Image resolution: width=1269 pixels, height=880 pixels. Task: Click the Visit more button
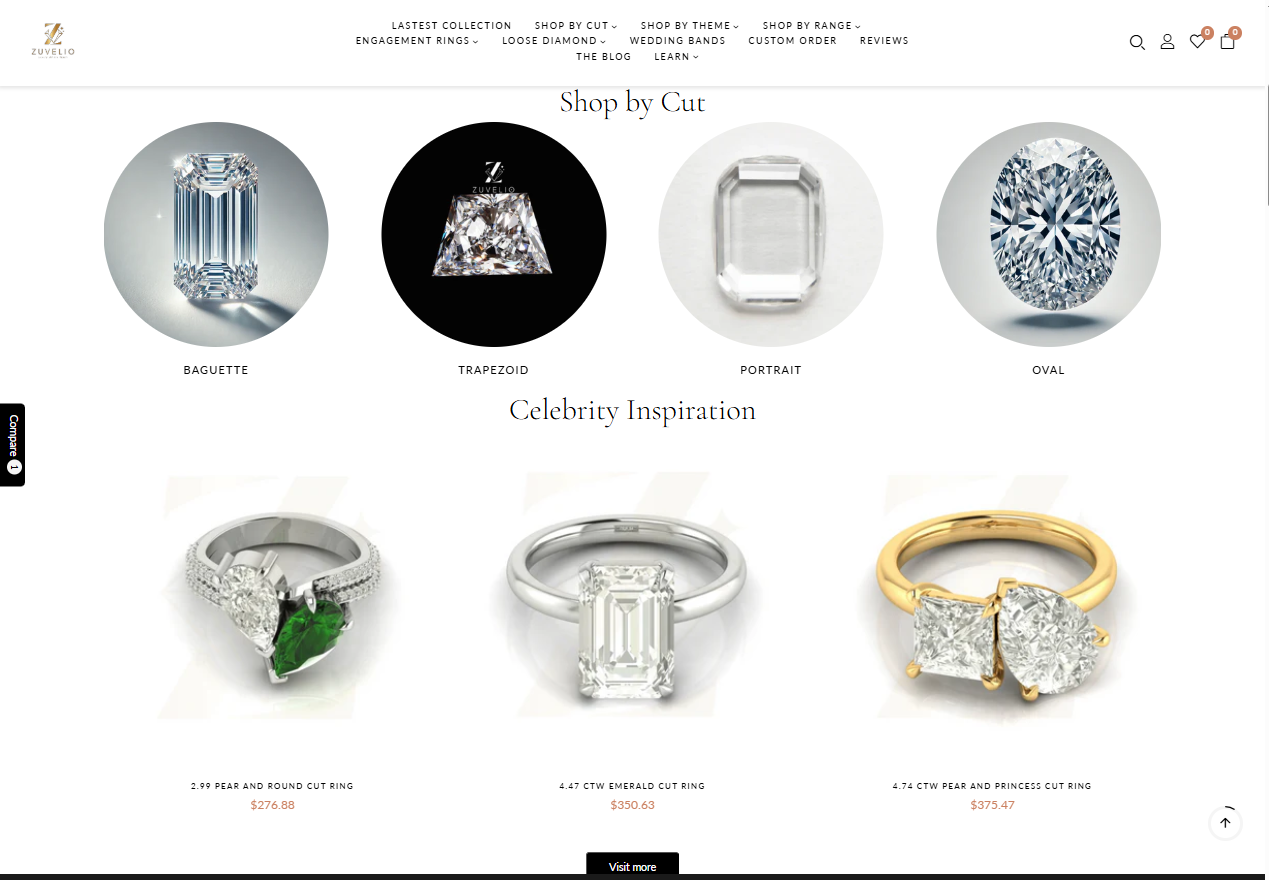632,866
